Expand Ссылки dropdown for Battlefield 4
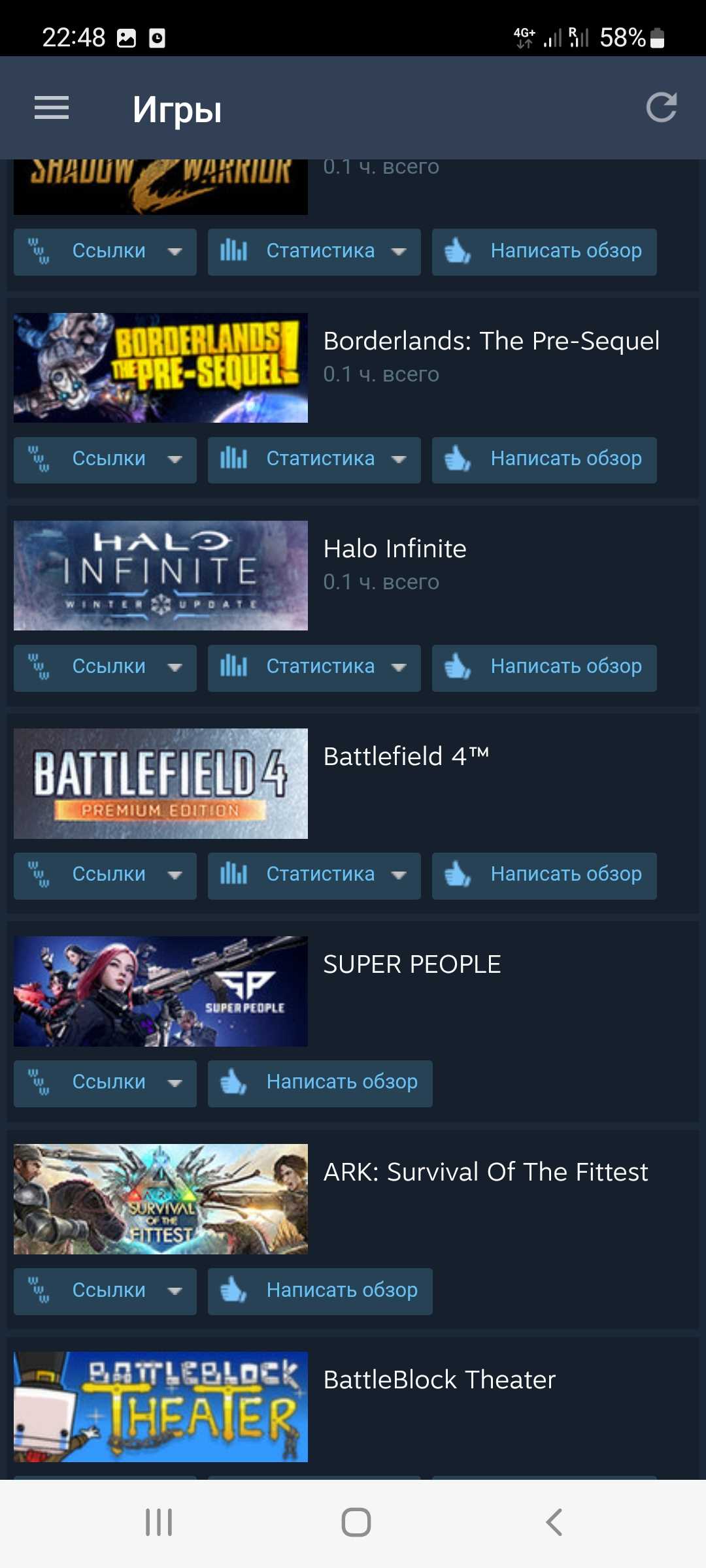Screen dimensions: 706x1568 tap(105, 875)
